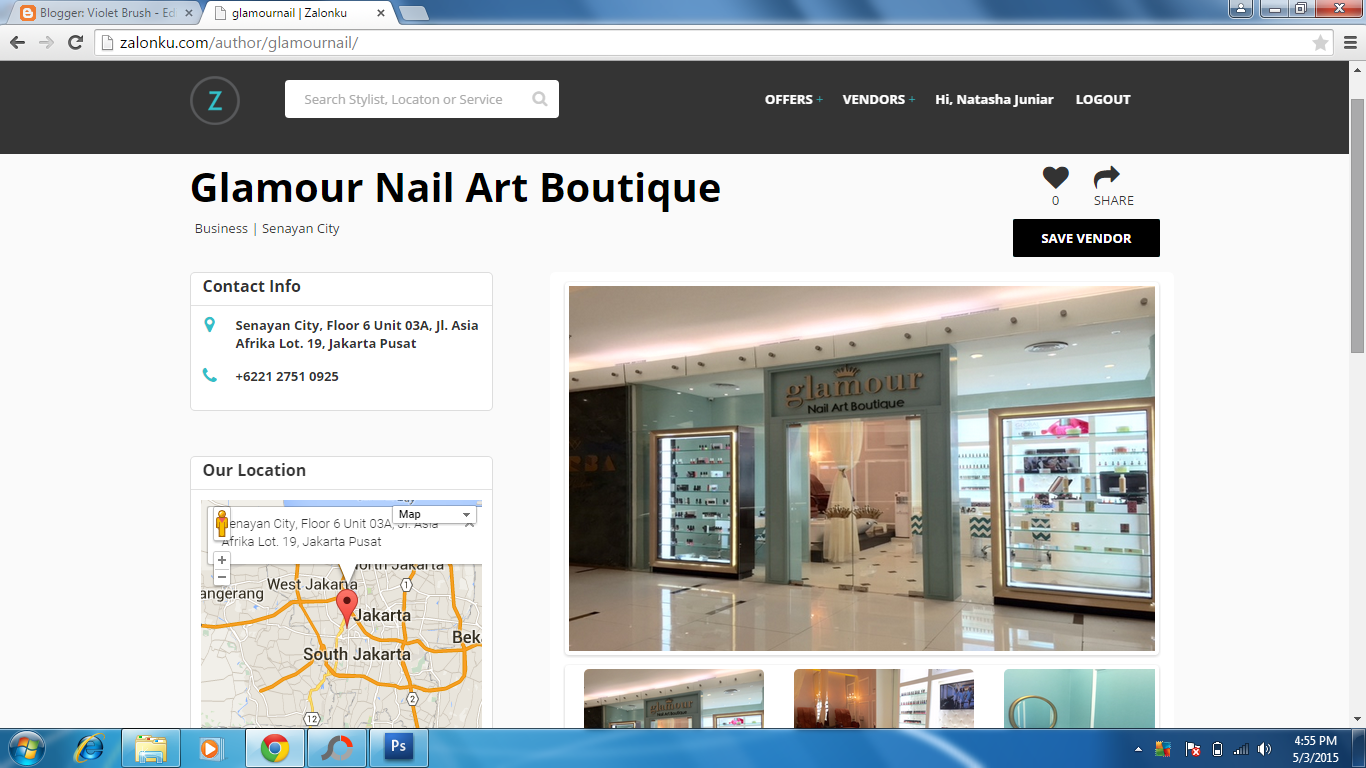Screen dimensions: 1366x768
Task: Reload the page
Action: [x=75, y=42]
